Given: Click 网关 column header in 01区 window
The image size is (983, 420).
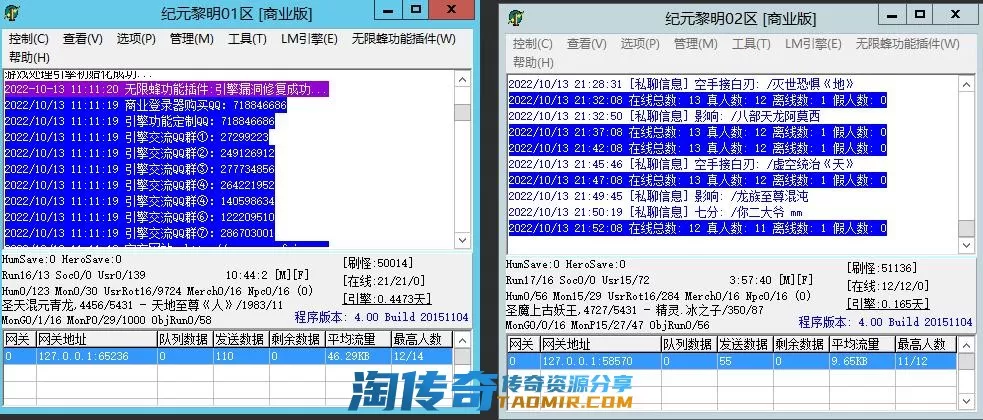Looking at the screenshot, I should [x=19, y=340].
